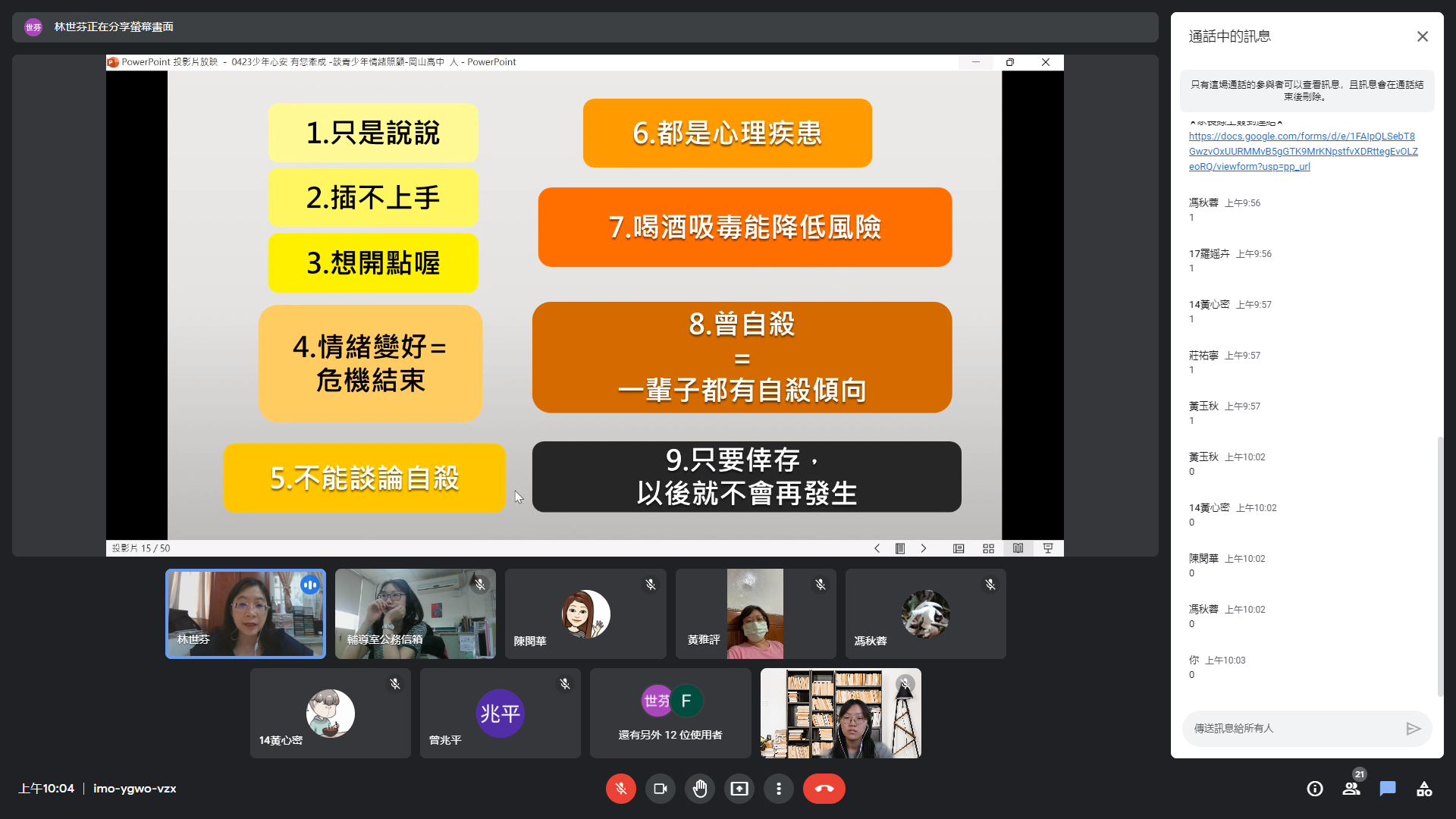Switch to slide sorter view in PowerPoint
The width and height of the screenshot is (1456, 819).
click(x=988, y=548)
